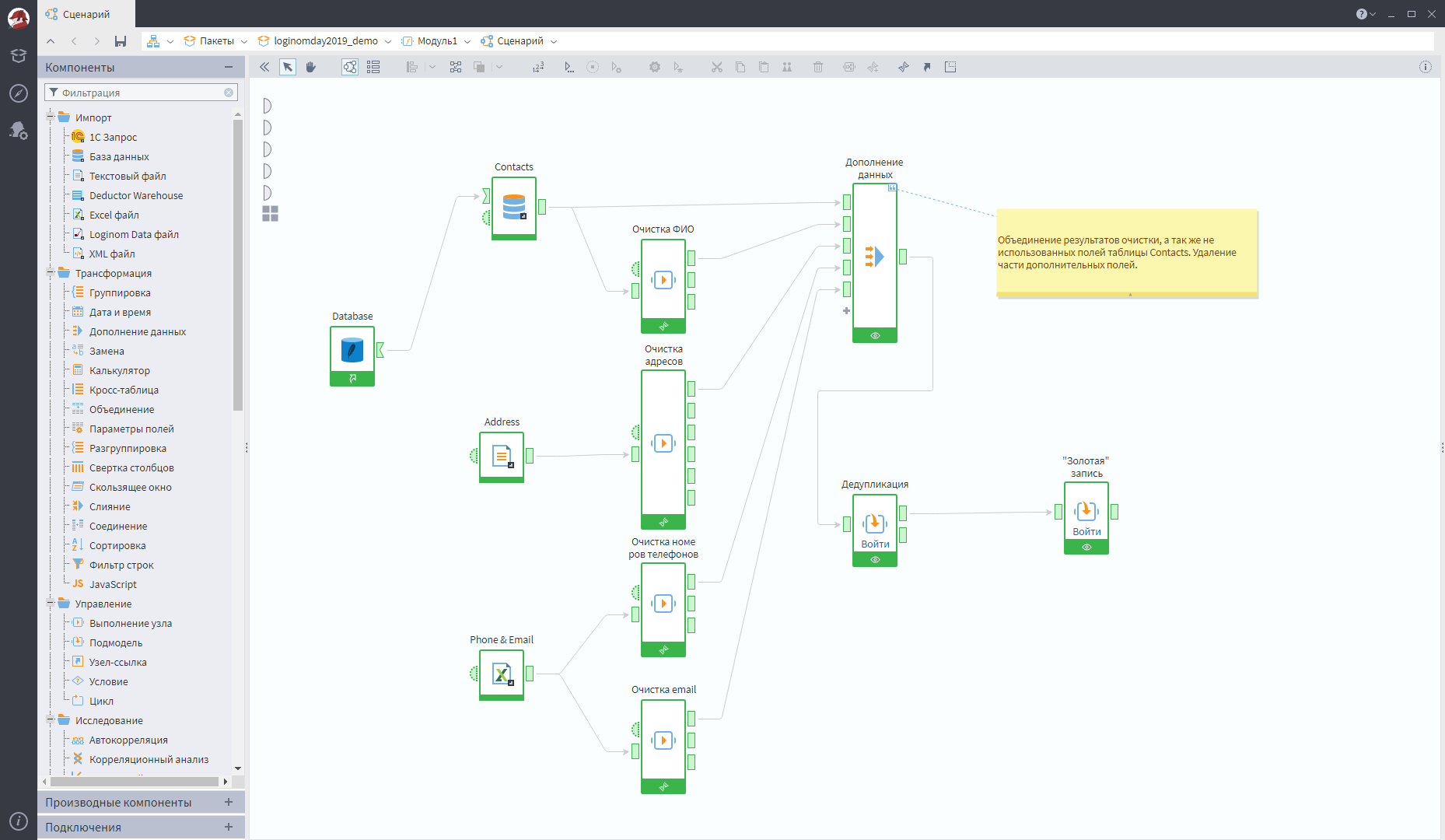The image size is (1445, 840).
Task: Run the scenario with the play icon
Action: (569, 67)
